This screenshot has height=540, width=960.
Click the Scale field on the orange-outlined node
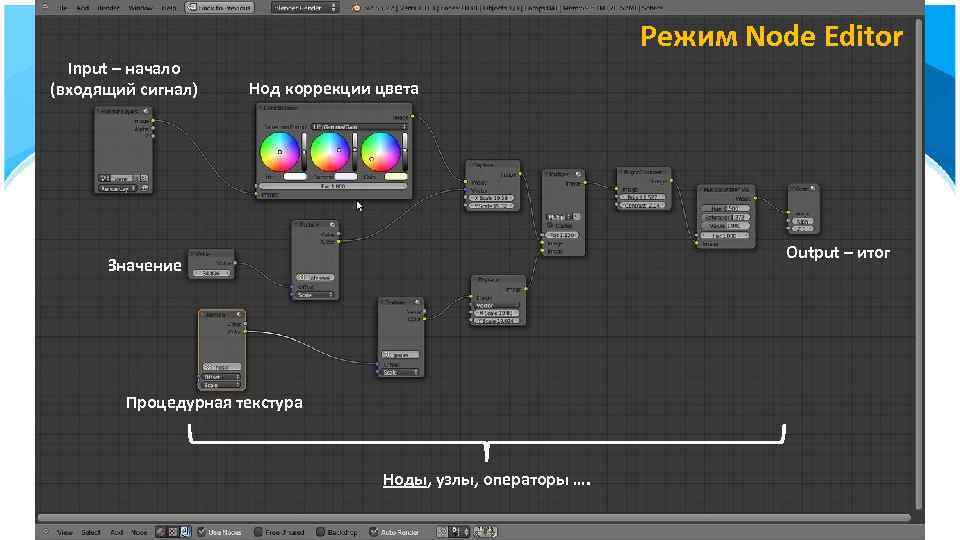(222, 385)
